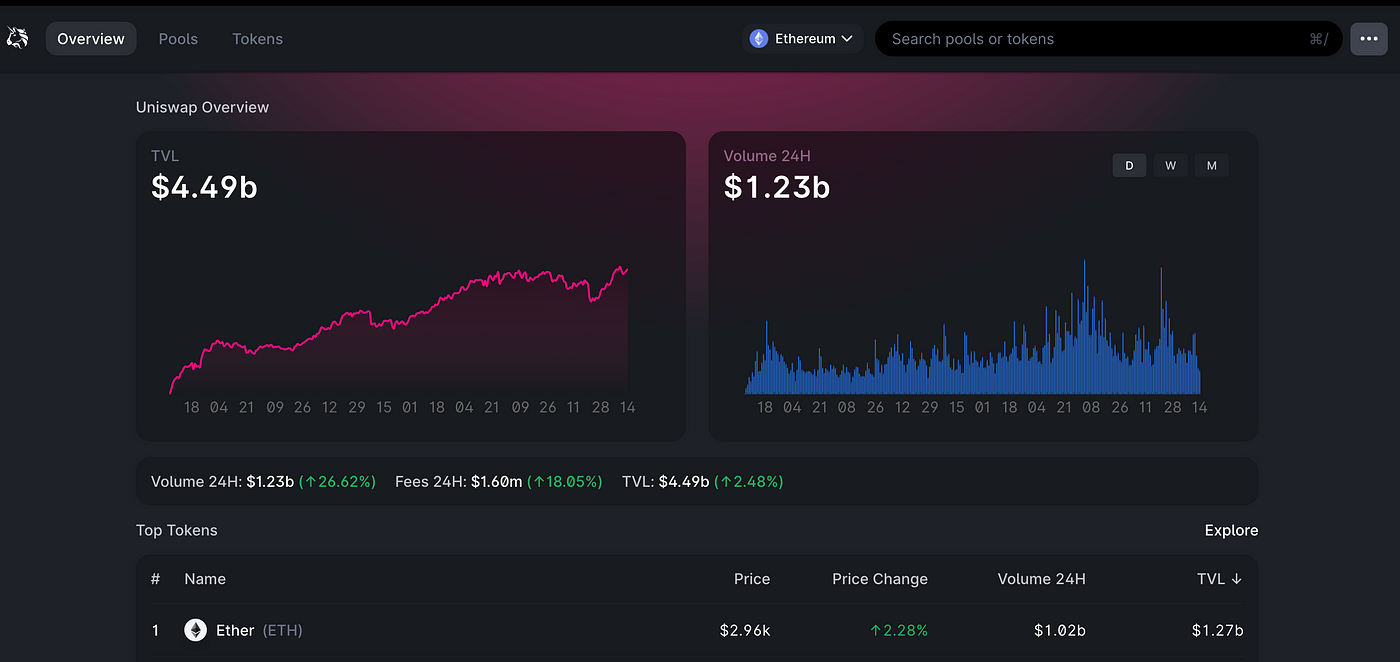Open the three-dot more options menu
Image resolution: width=1400 pixels, height=662 pixels.
pos(1369,39)
